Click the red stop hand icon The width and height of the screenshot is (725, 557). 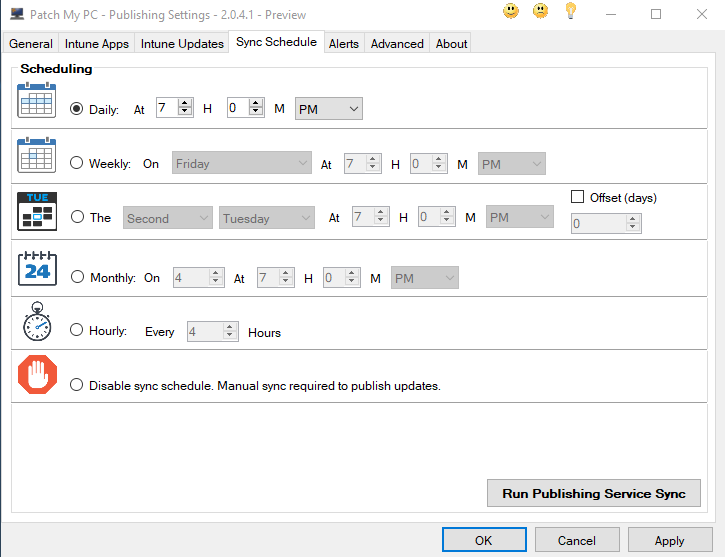37,374
